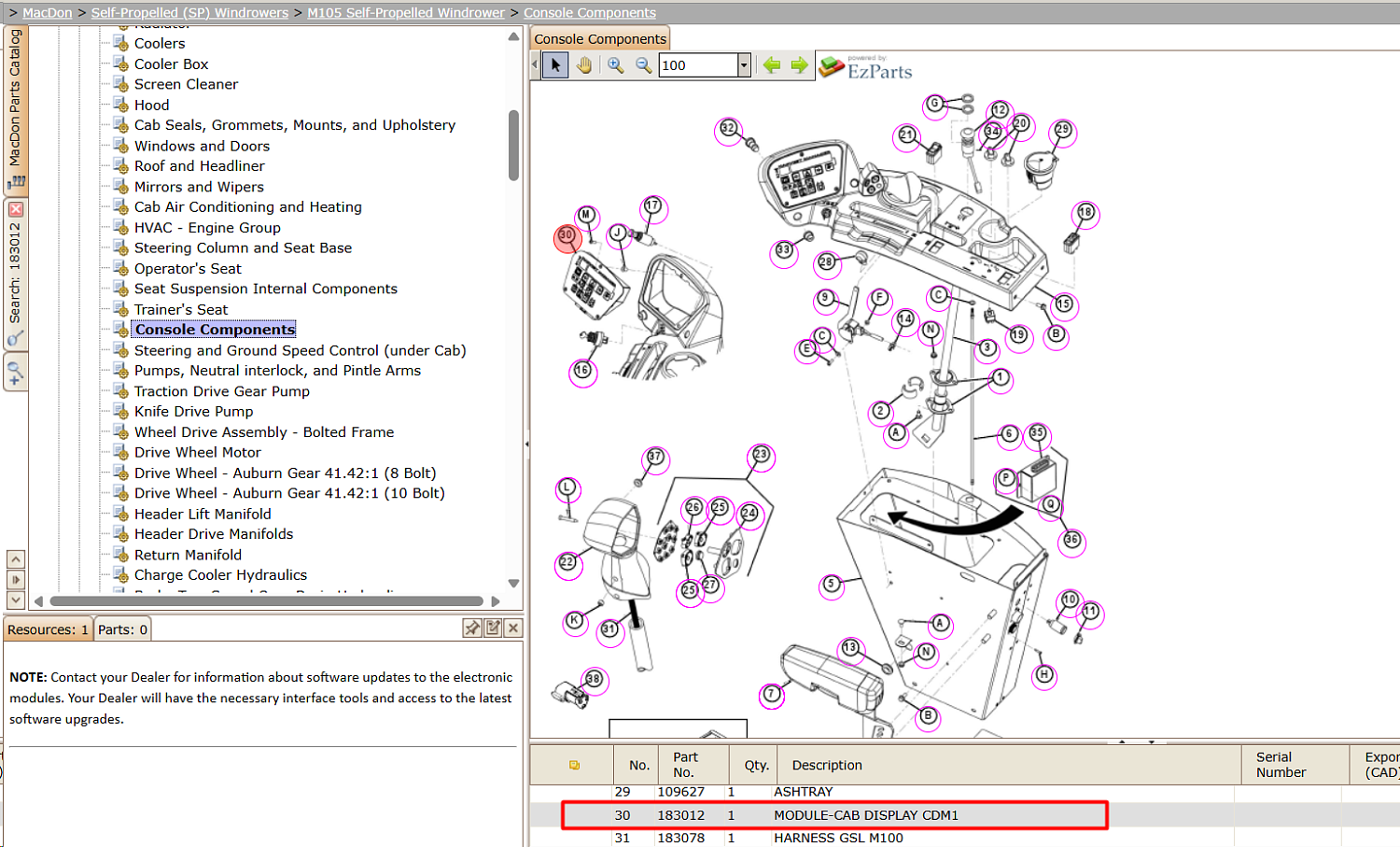Open Self-Propelled (SP) Windrowers breadcrumb link
Image resolution: width=1400 pixels, height=847 pixels.
point(189,13)
